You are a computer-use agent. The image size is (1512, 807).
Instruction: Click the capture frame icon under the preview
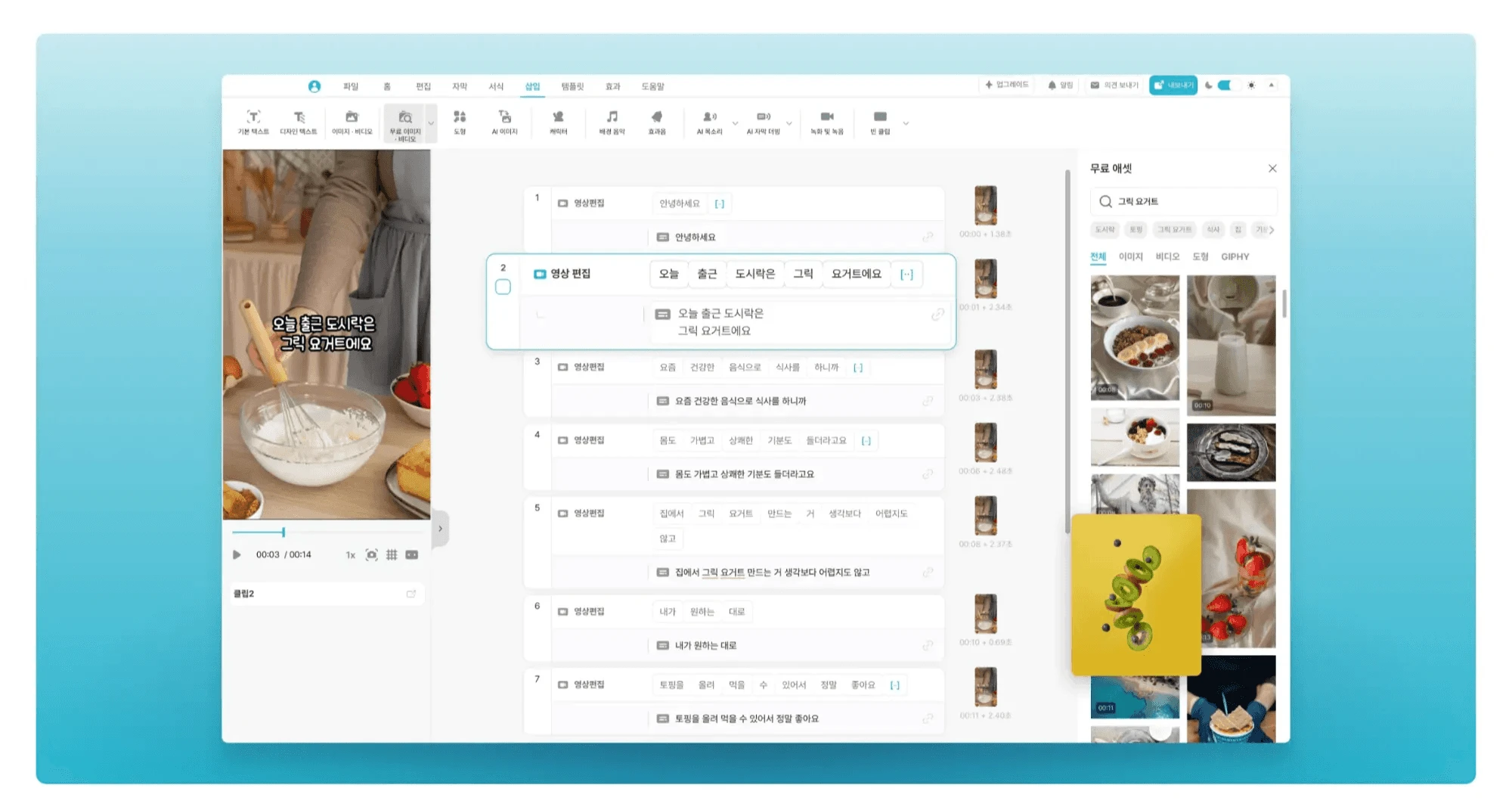tap(371, 554)
